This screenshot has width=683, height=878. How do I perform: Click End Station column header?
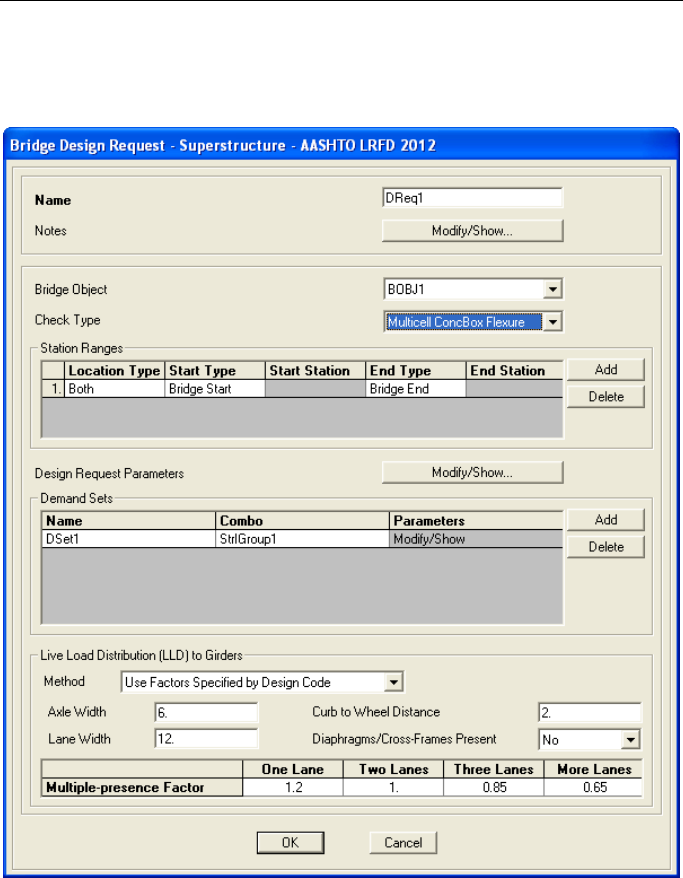pyautogui.click(x=514, y=371)
